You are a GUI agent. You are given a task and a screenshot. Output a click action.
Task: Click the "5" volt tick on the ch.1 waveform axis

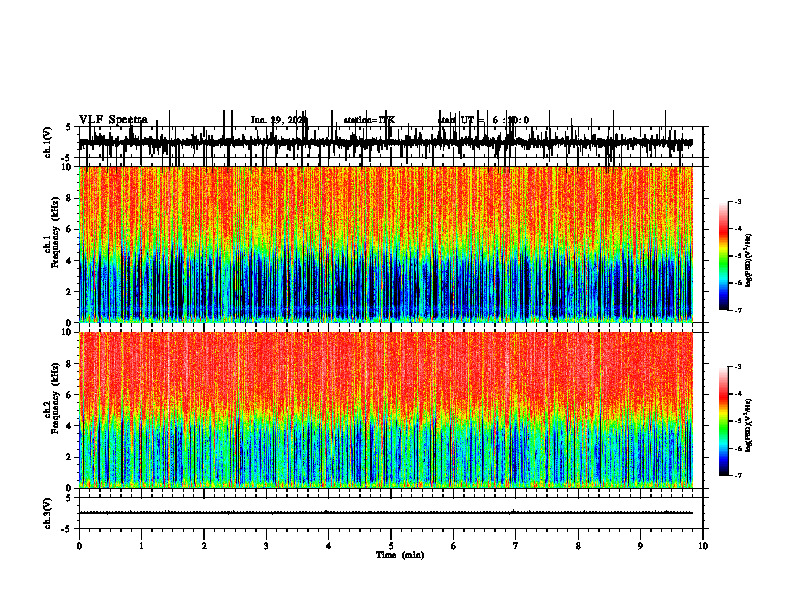pos(68,127)
